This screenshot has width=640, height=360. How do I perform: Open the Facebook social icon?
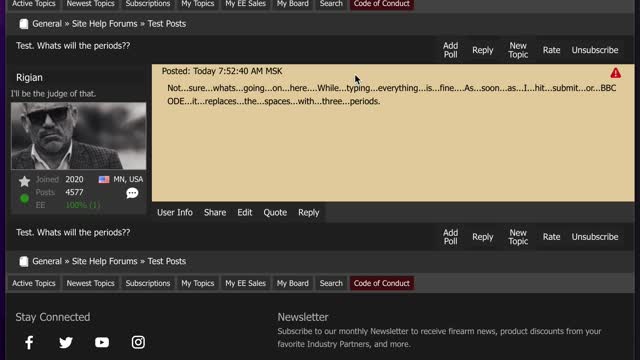pyautogui.click(x=29, y=342)
